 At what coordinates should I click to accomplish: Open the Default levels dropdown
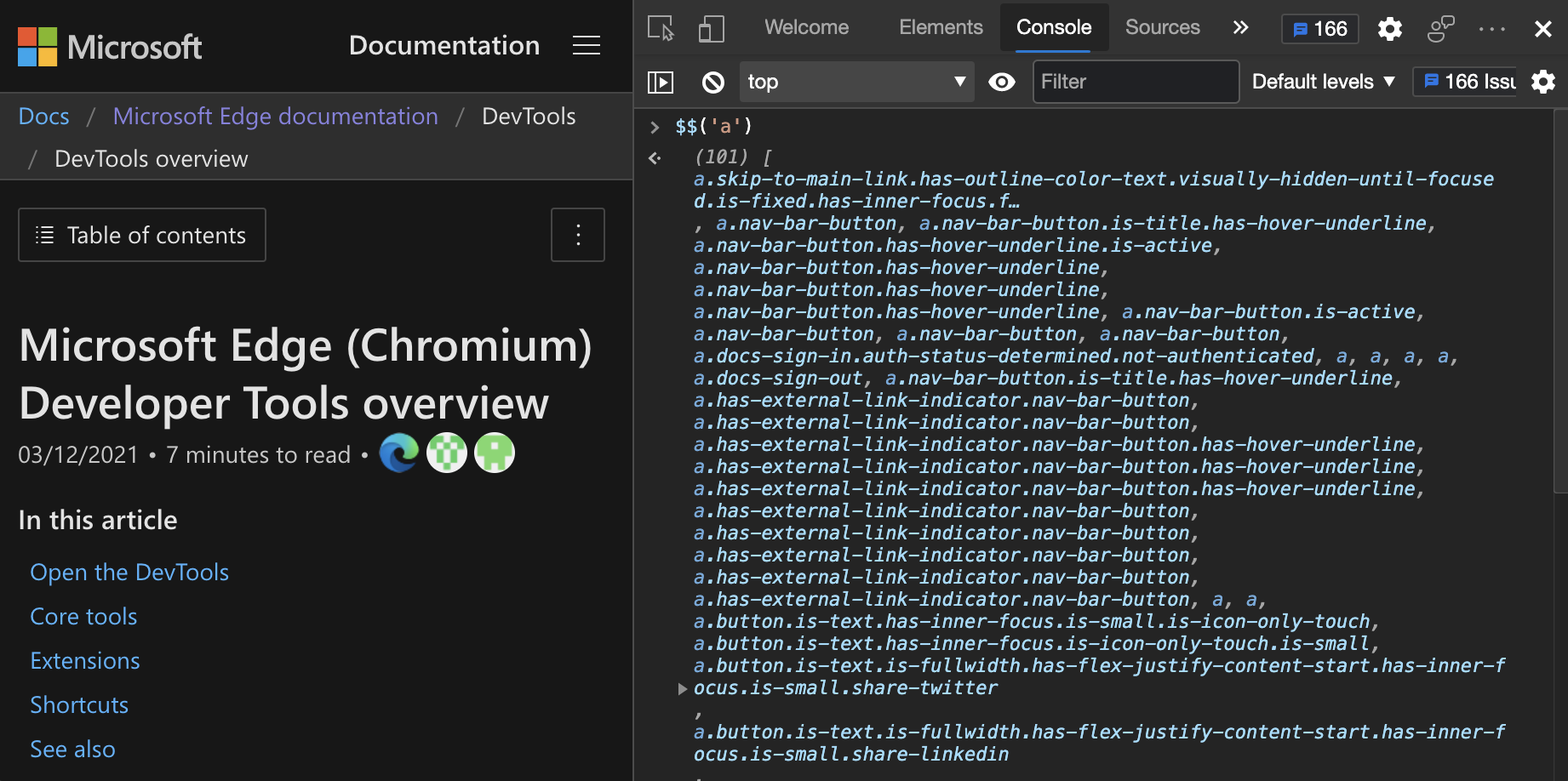1323,82
